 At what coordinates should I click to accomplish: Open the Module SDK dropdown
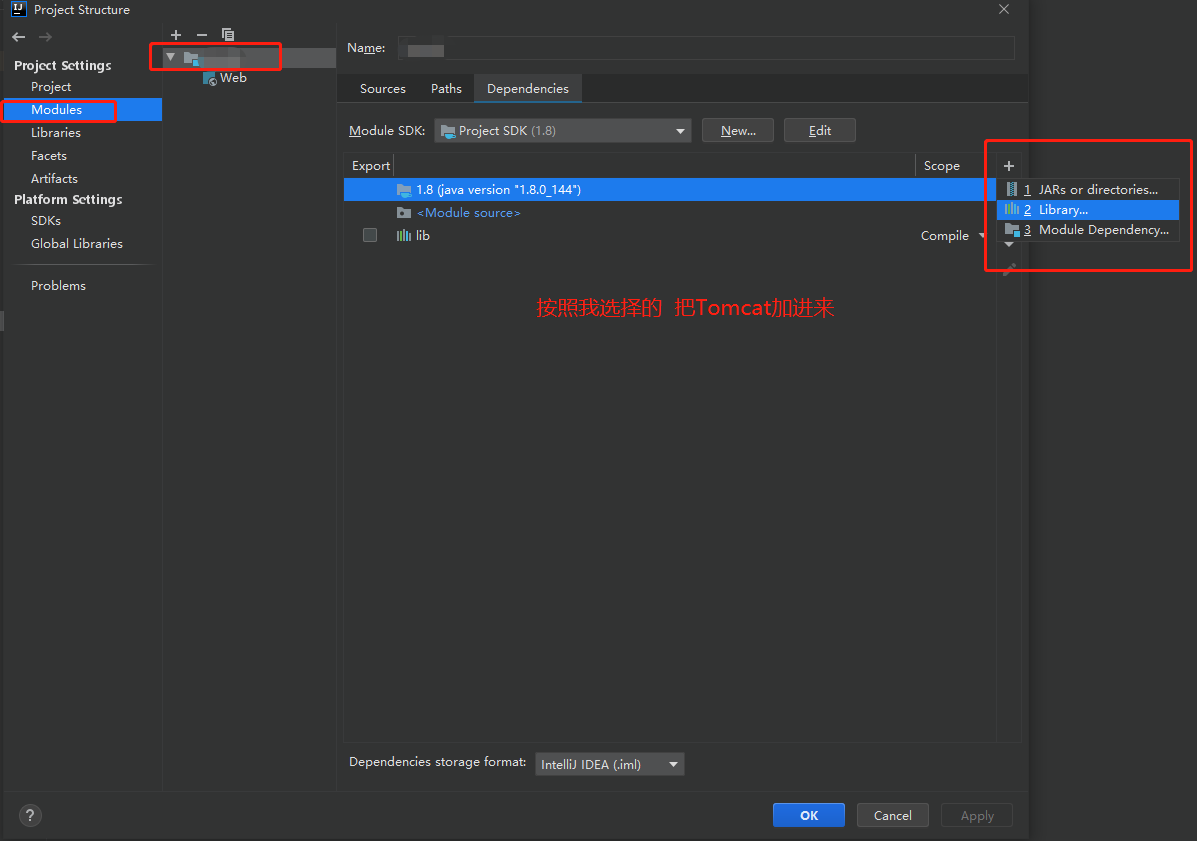pyautogui.click(x=563, y=130)
